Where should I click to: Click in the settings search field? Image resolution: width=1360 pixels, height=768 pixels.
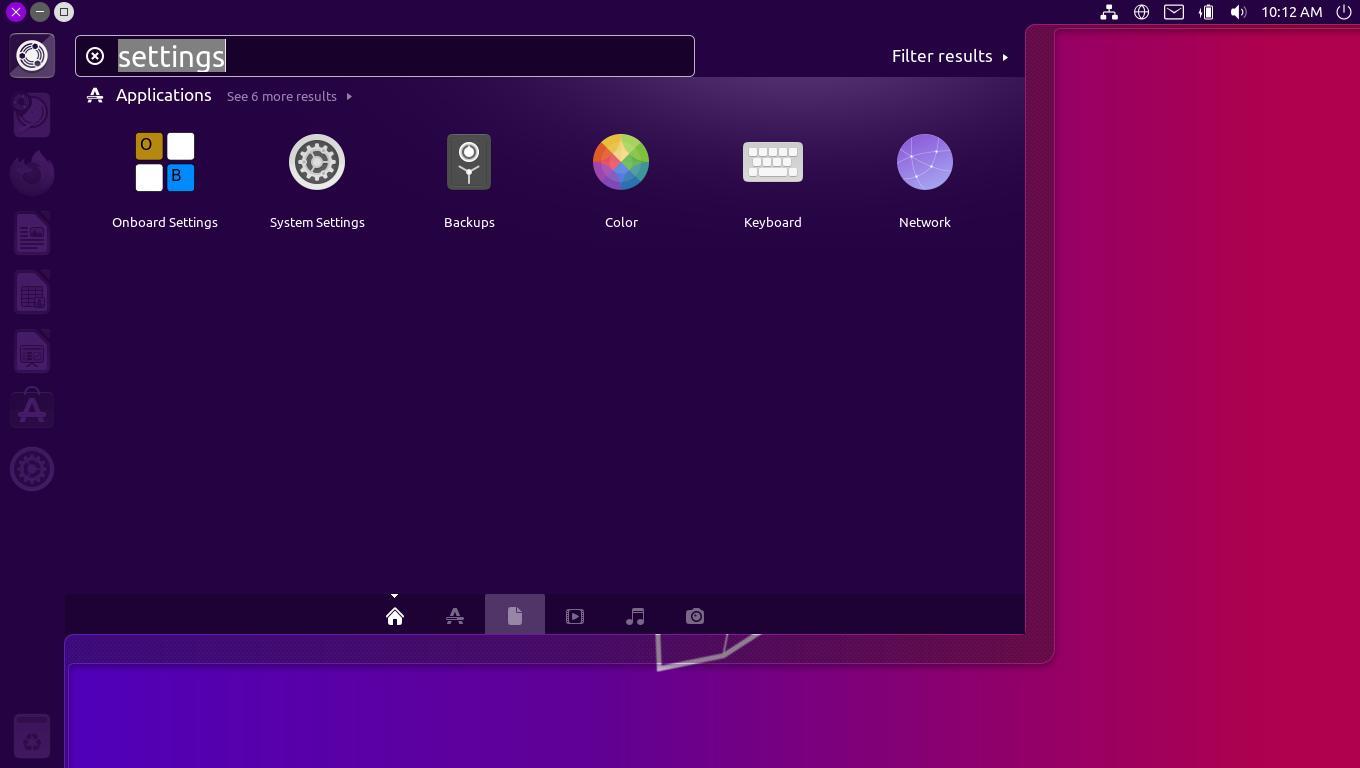[450, 56]
